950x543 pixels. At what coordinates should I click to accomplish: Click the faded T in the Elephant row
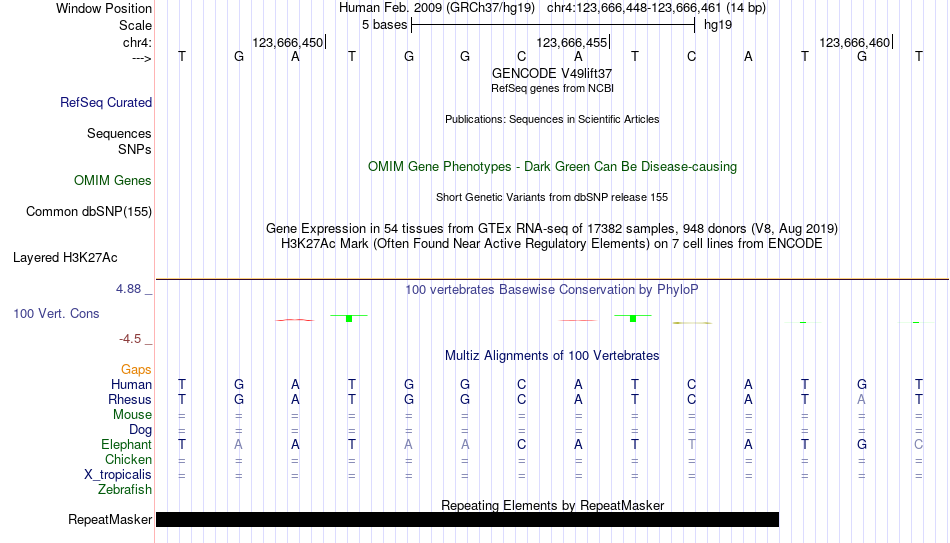(691, 445)
